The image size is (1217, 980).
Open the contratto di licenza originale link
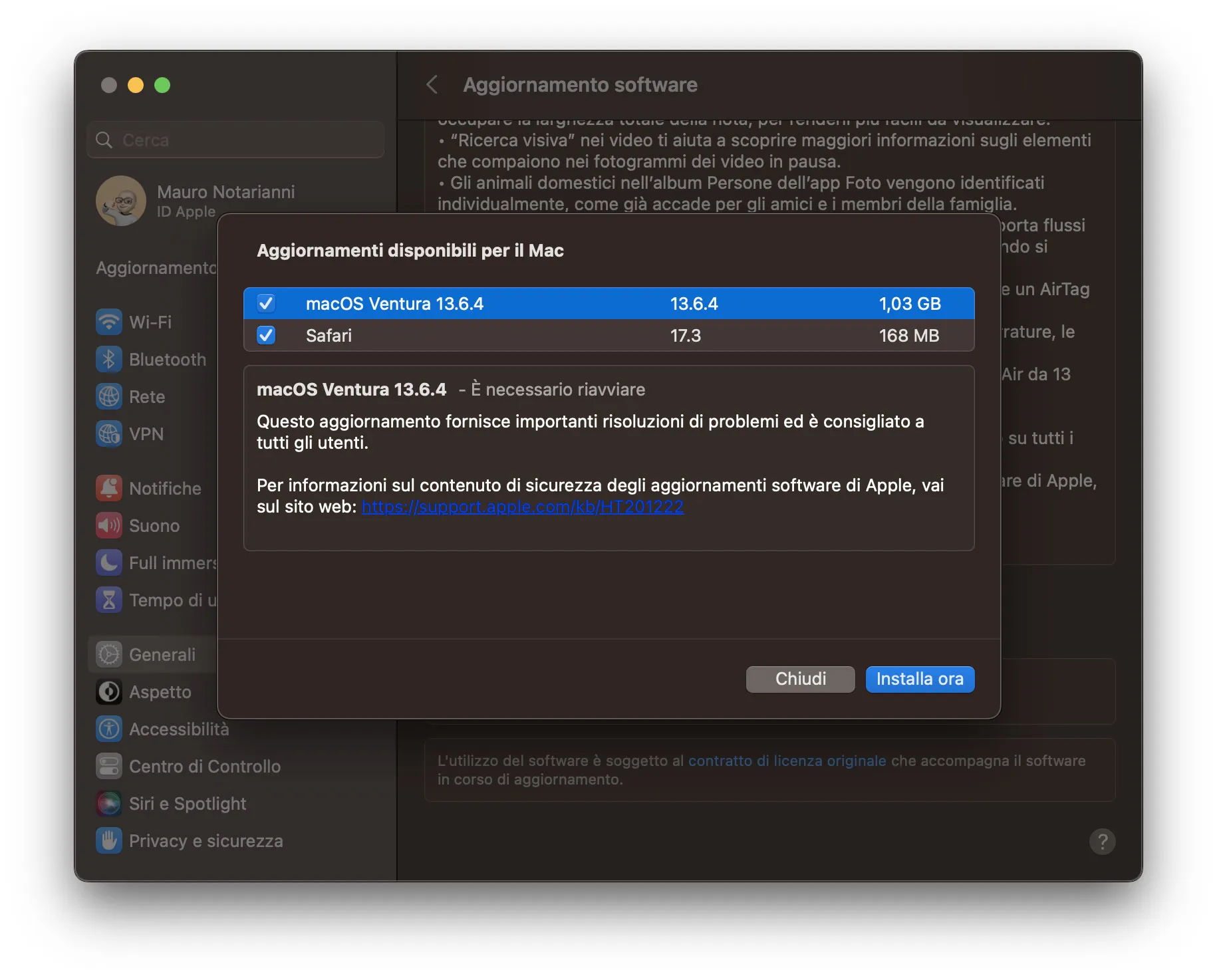point(787,761)
